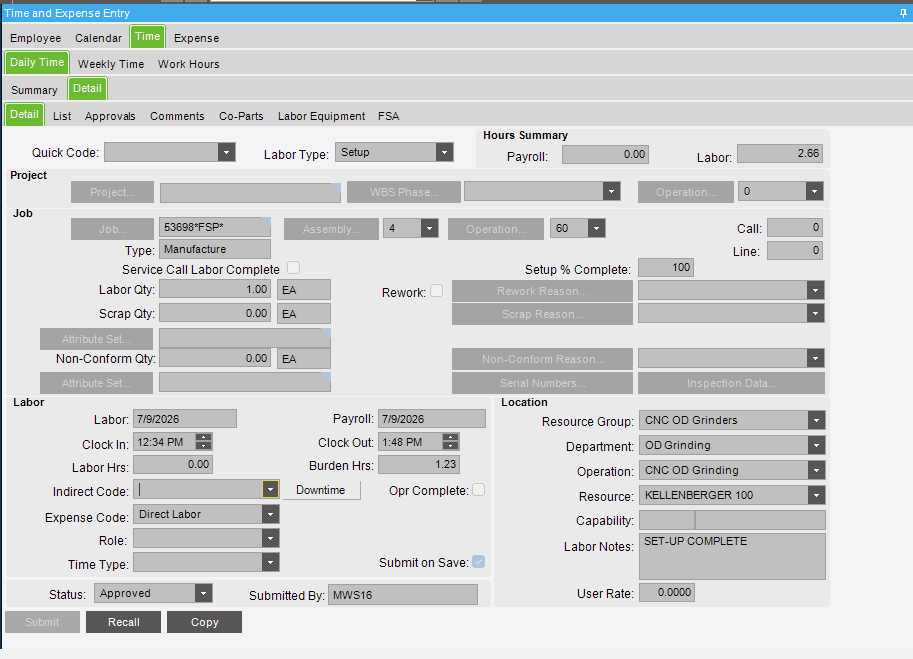
Task: Open the List sub-tab
Action: click(62, 116)
